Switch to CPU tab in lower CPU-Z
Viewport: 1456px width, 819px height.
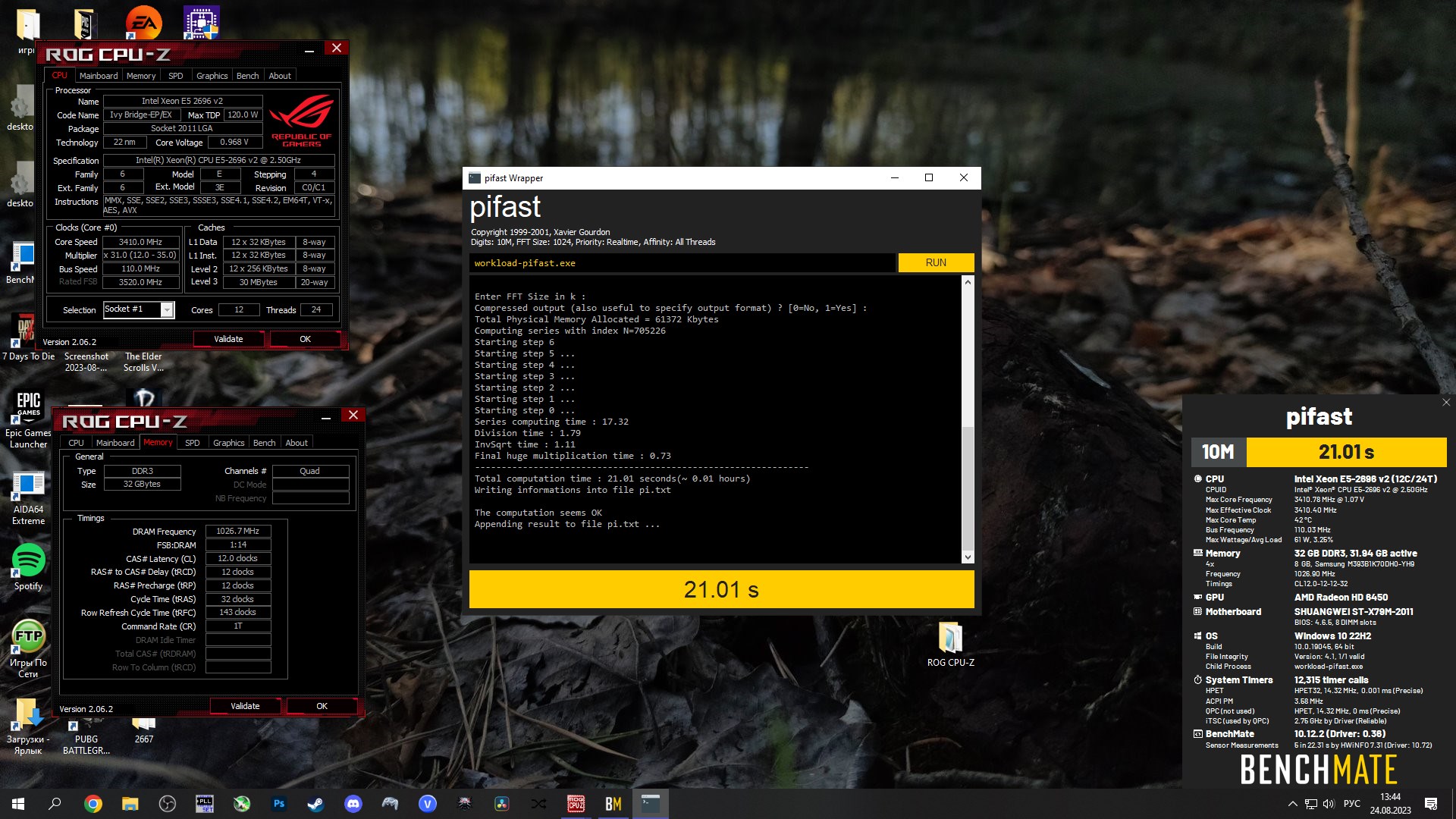(76, 443)
